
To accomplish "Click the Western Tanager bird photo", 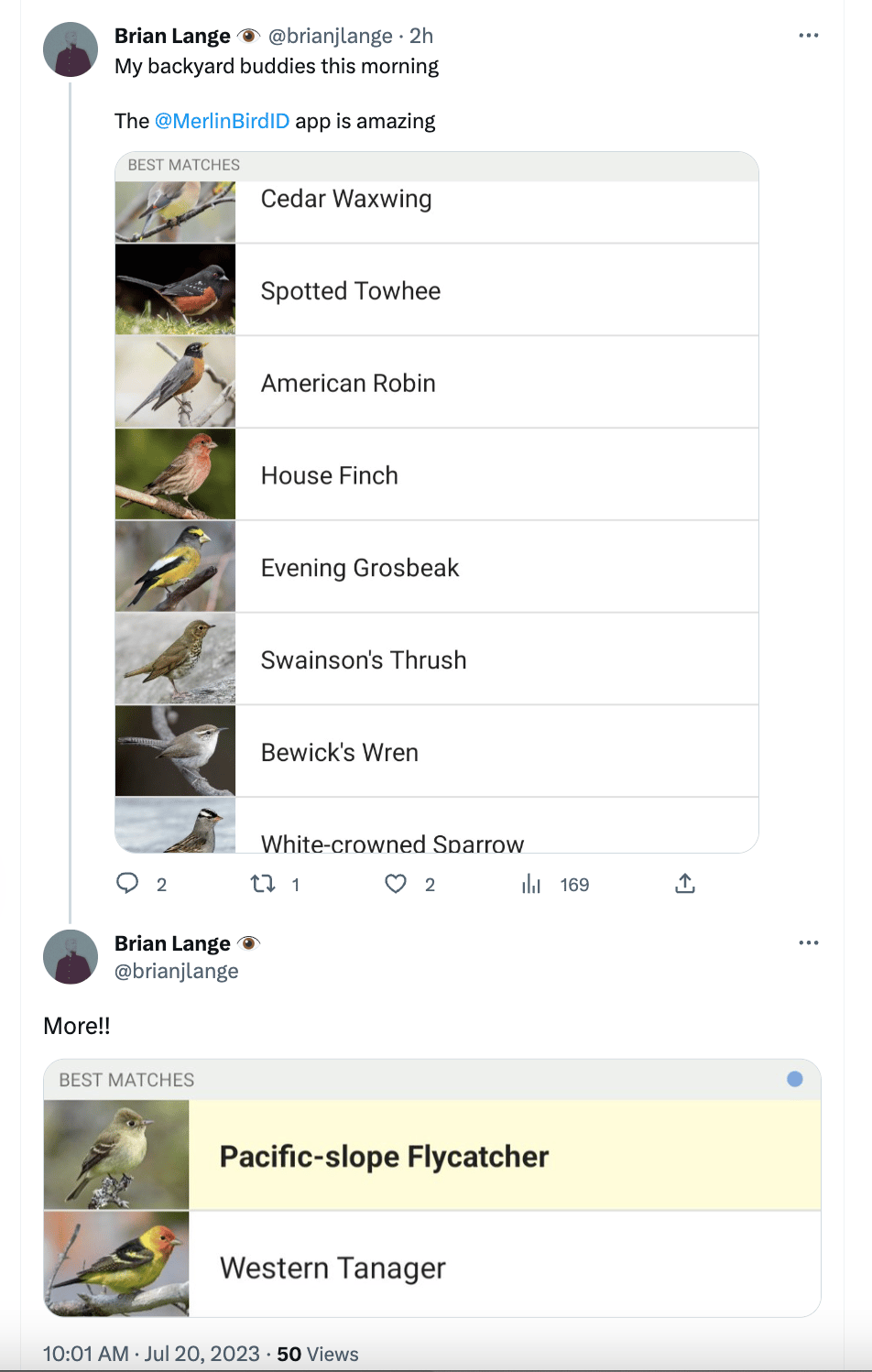I will point(116,1264).
